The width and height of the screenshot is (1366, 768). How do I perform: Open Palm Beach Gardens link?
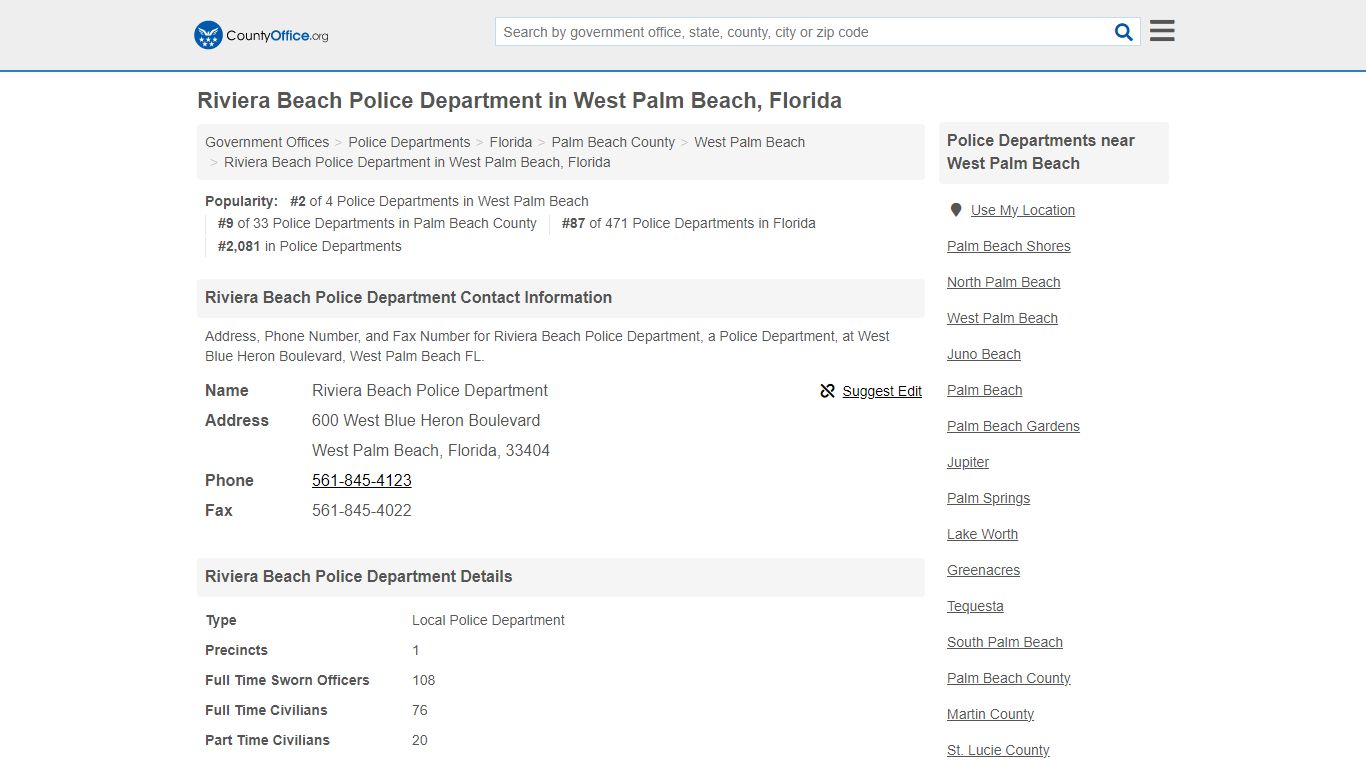click(x=1013, y=426)
